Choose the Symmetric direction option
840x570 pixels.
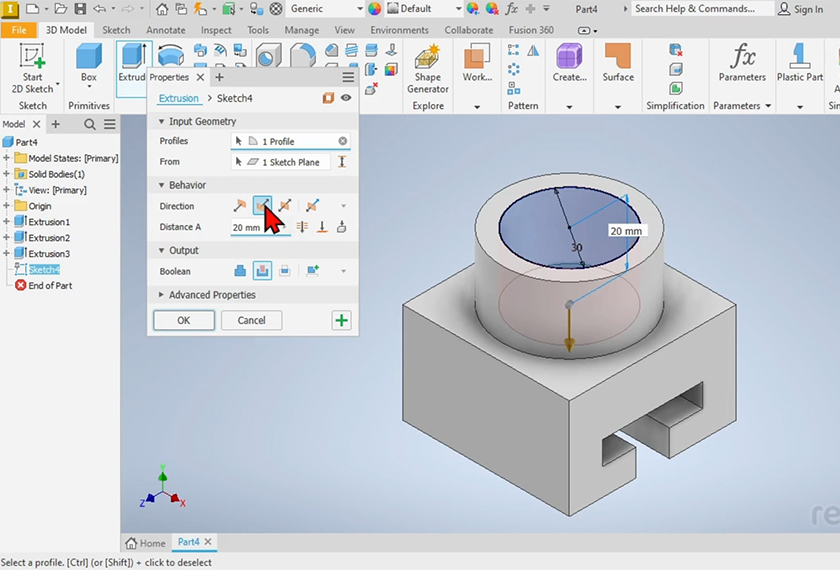coord(285,206)
